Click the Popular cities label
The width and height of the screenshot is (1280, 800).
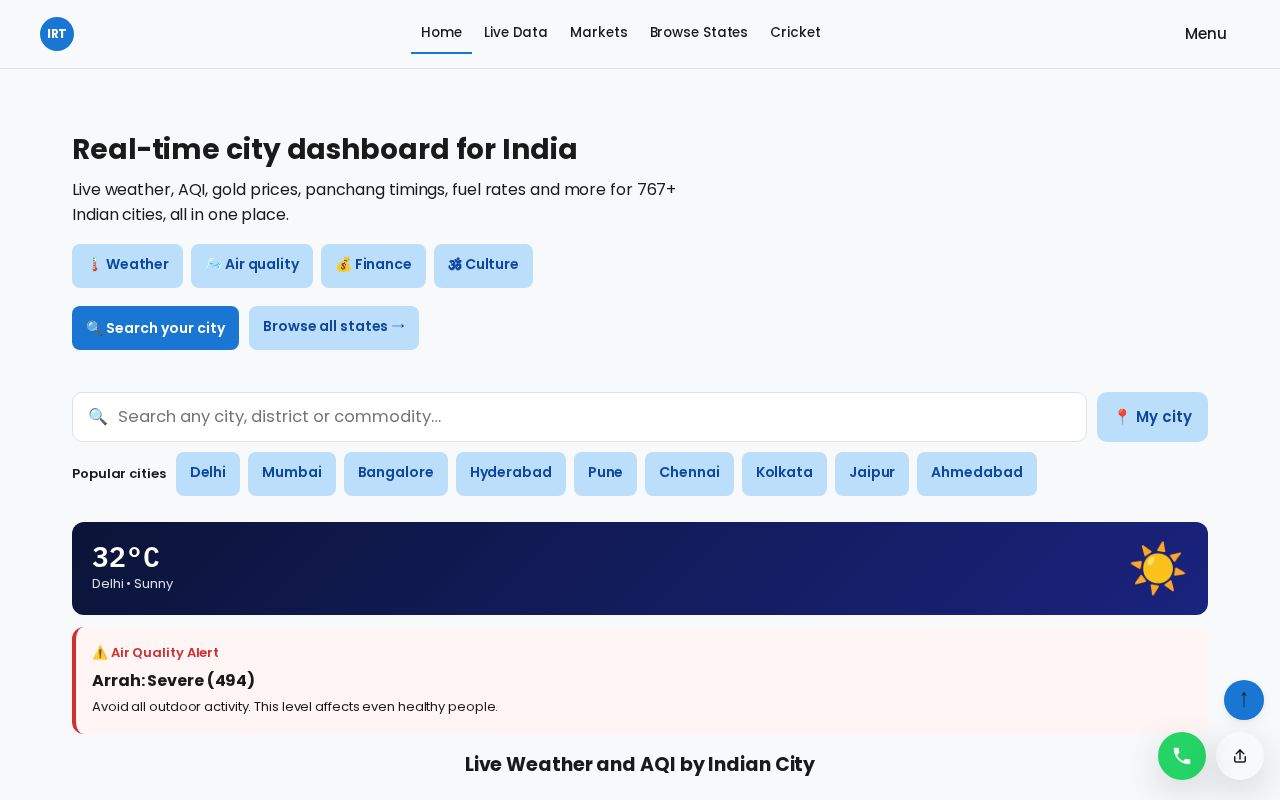(x=119, y=474)
